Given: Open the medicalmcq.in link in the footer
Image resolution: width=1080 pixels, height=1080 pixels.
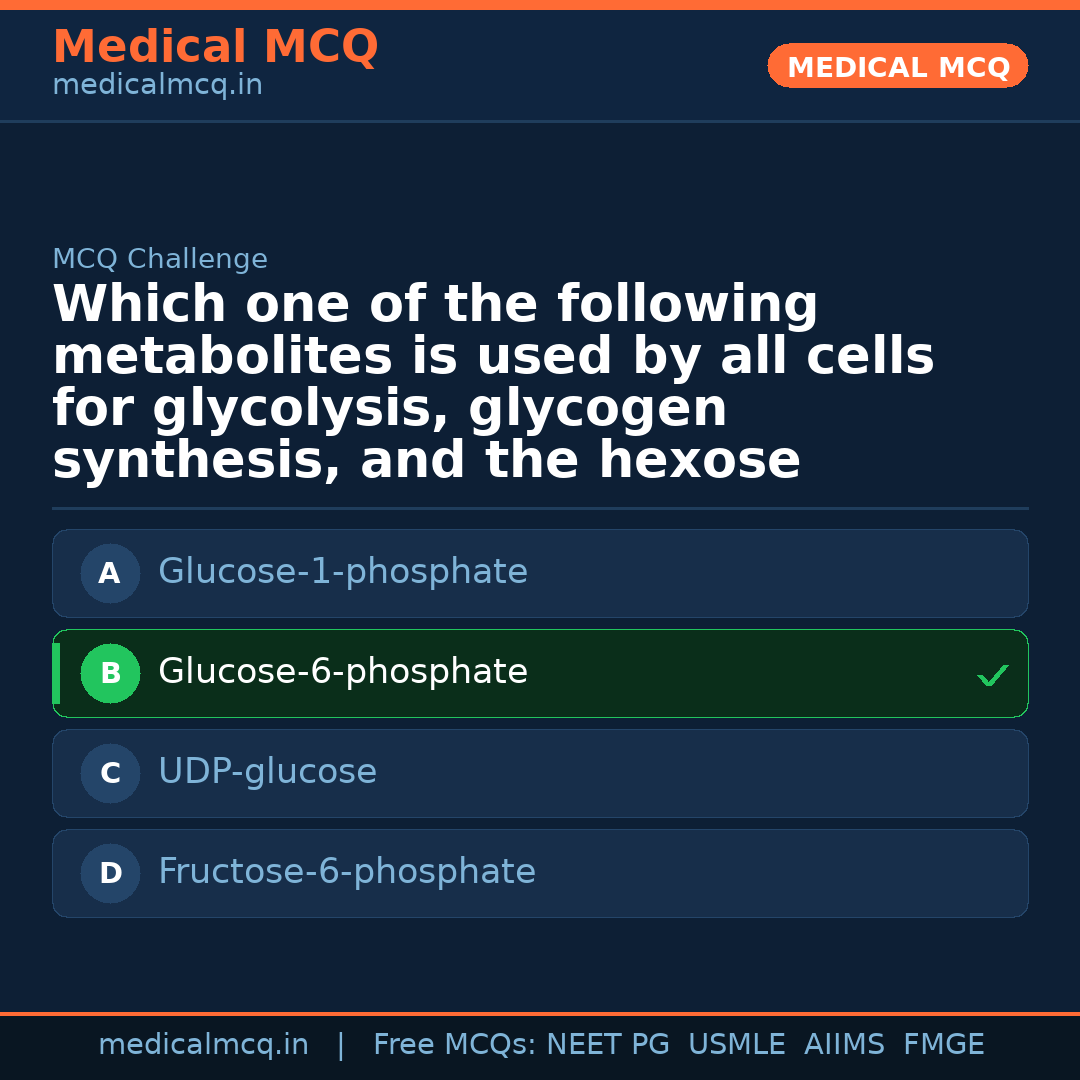Looking at the screenshot, I should (203, 1045).
